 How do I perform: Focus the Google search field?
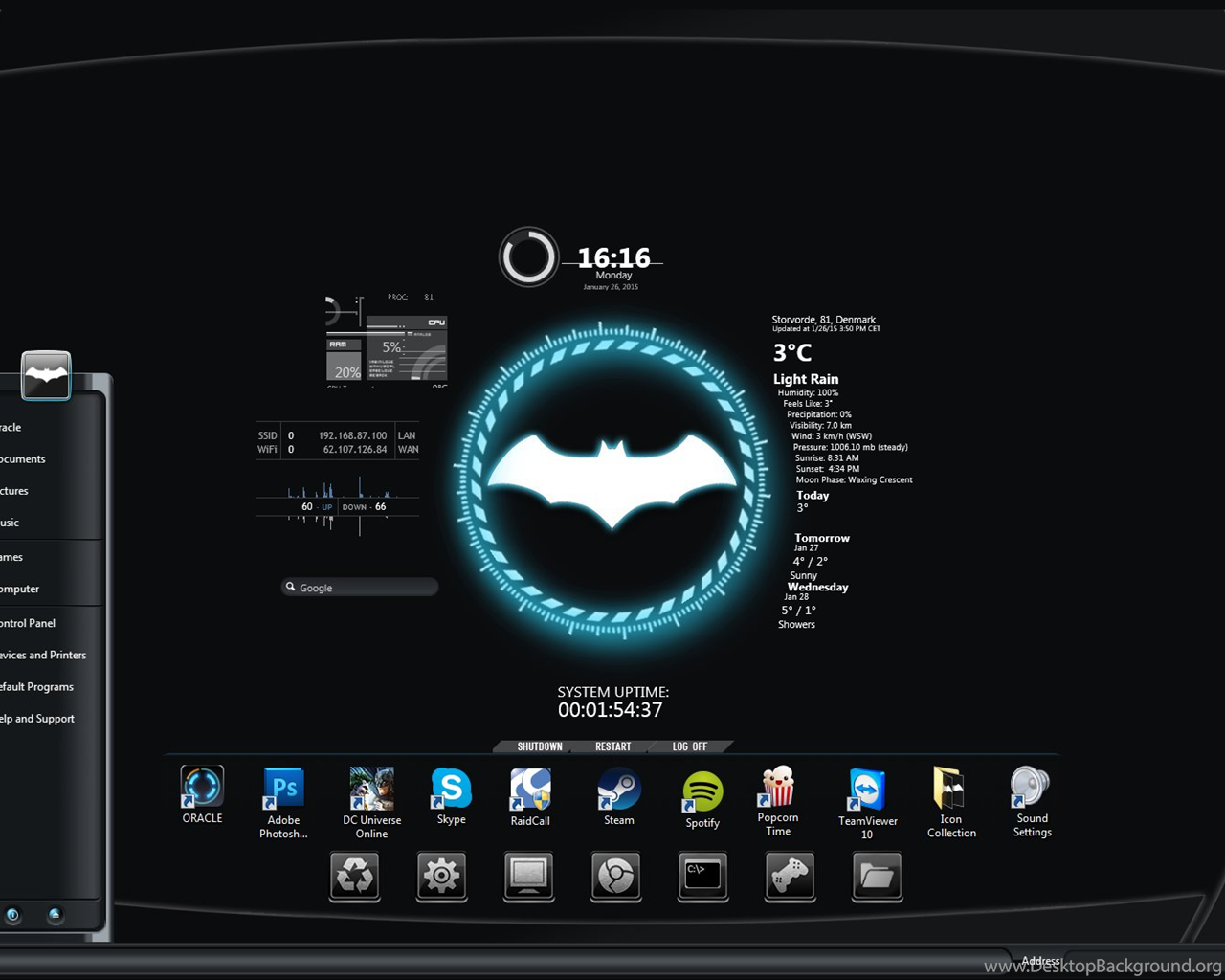point(360,587)
